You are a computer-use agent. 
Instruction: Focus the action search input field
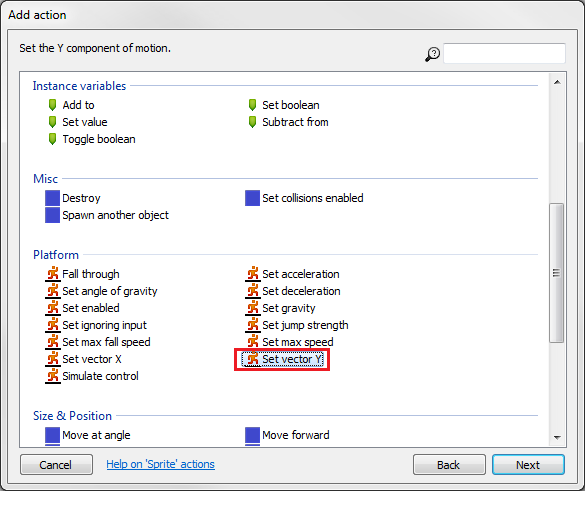pos(504,53)
